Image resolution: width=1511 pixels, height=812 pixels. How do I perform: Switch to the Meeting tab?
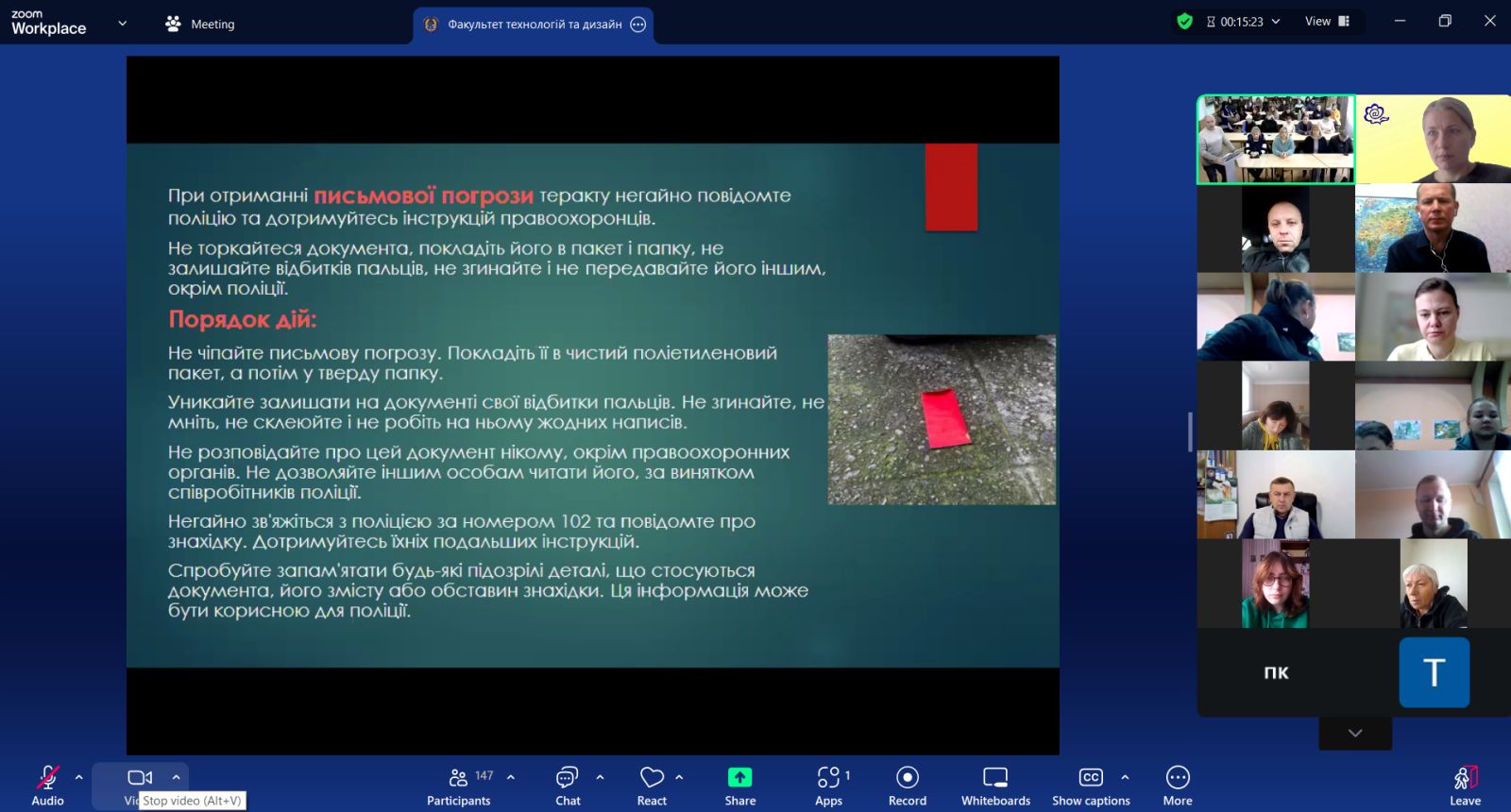(x=200, y=25)
